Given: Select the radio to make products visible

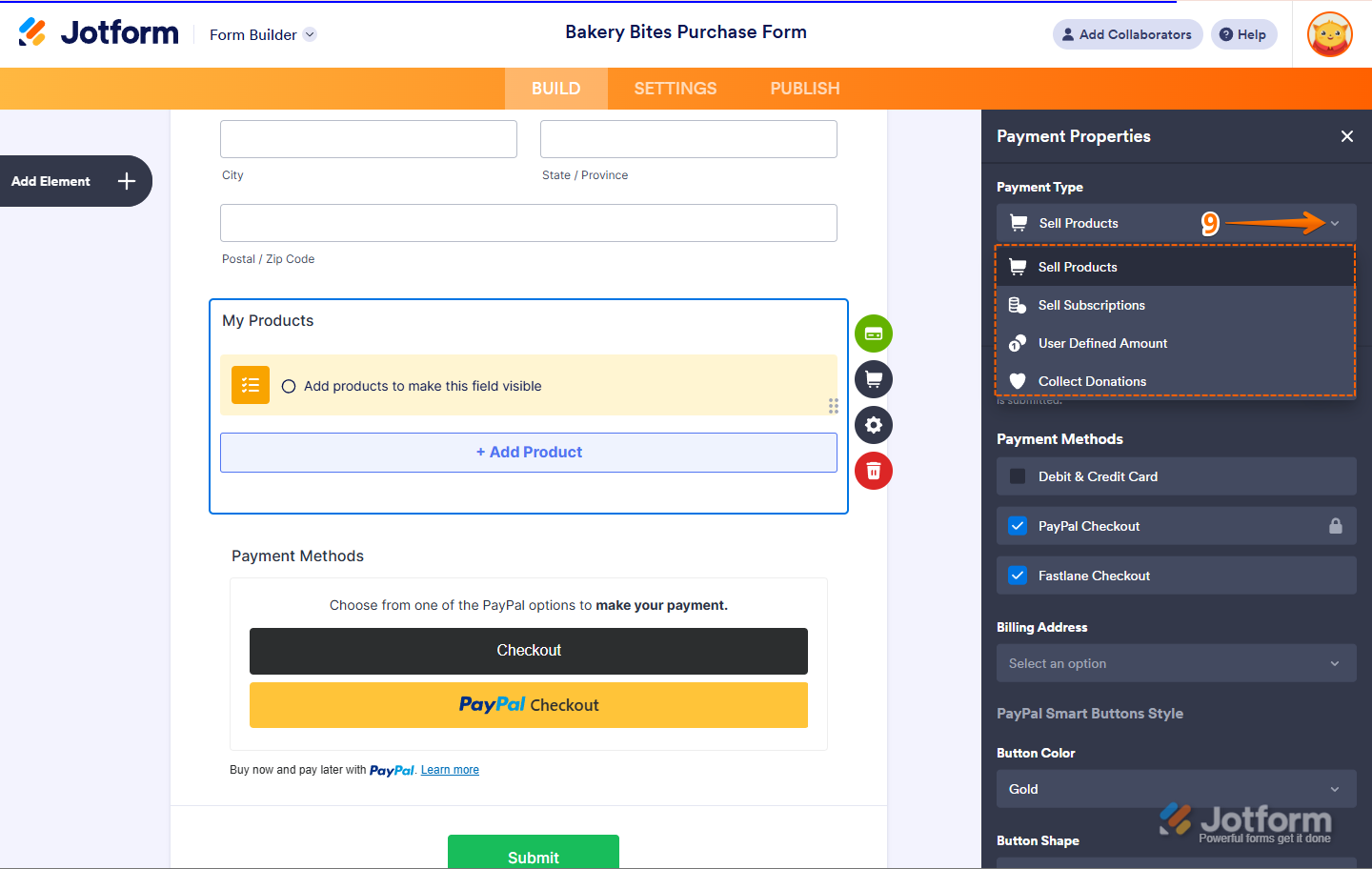Looking at the screenshot, I should pyautogui.click(x=289, y=386).
